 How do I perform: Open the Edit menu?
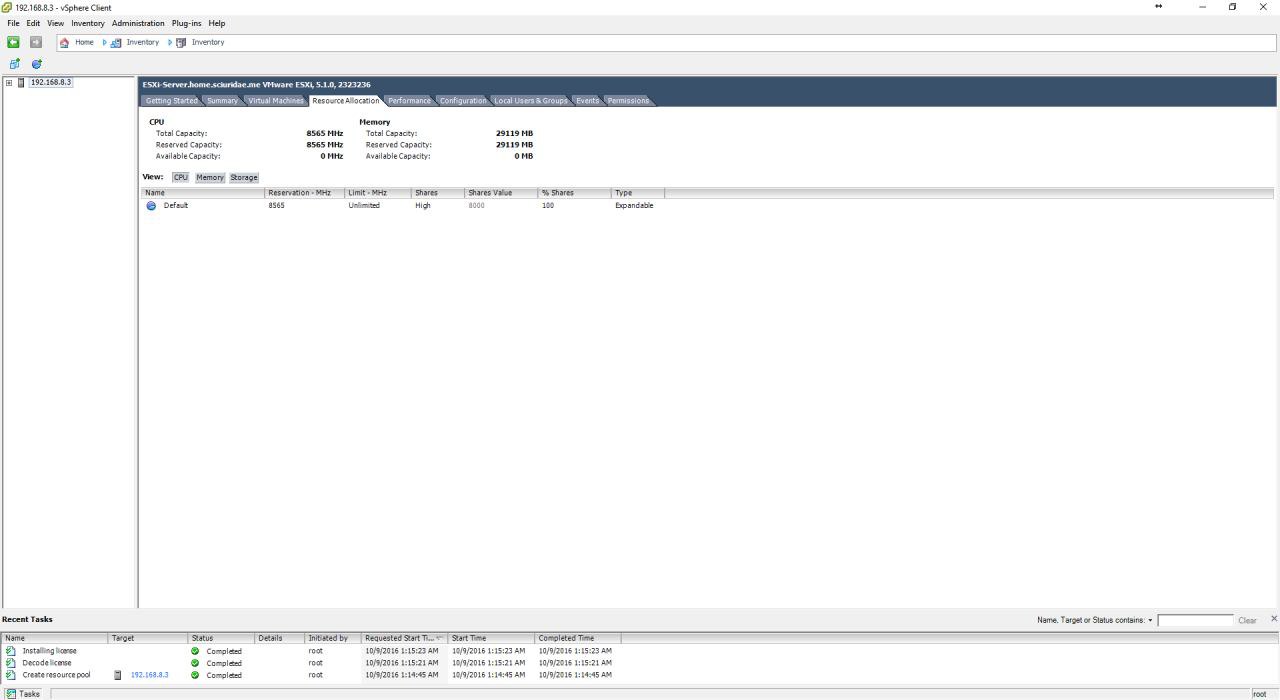(x=33, y=23)
